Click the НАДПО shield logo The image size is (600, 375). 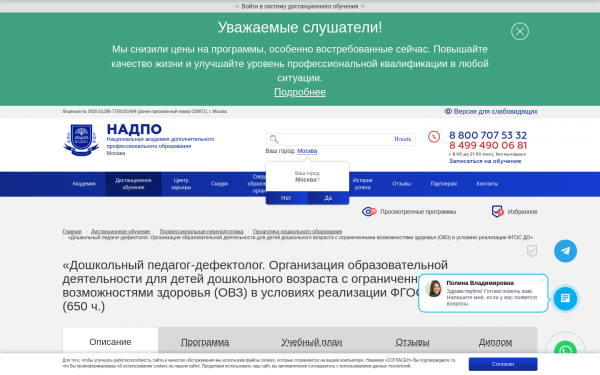[82, 140]
